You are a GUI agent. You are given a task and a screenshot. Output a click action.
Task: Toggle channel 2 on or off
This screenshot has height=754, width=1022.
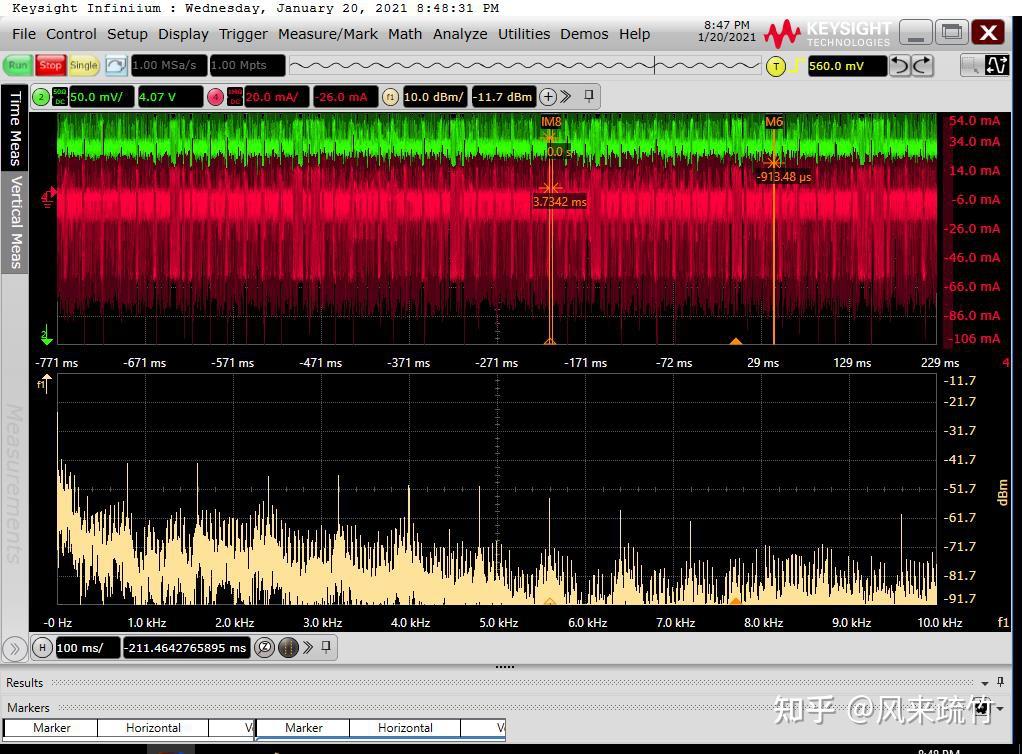point(41,97)
